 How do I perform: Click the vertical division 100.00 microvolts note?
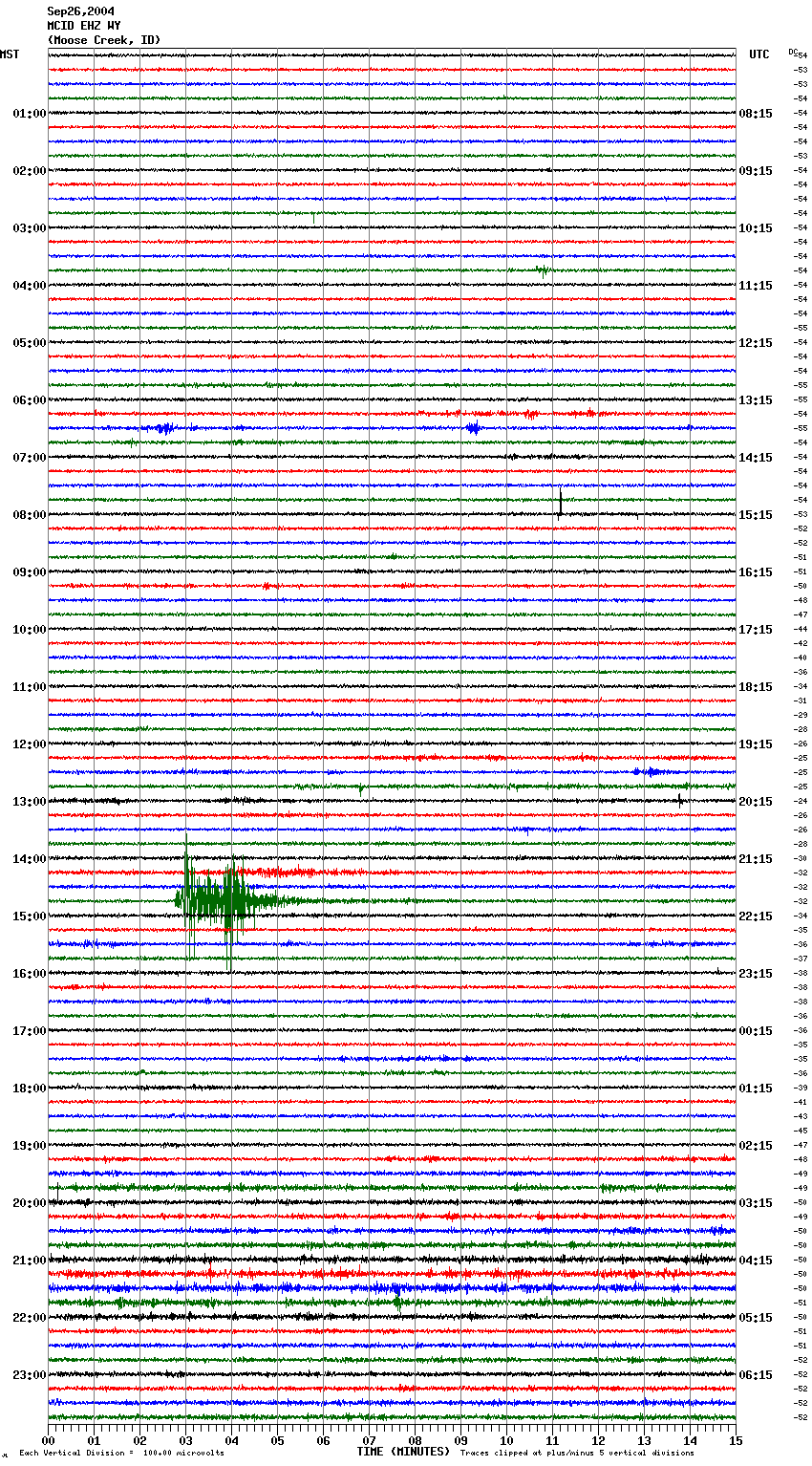pyautogui.click(x=121, y=1453)
